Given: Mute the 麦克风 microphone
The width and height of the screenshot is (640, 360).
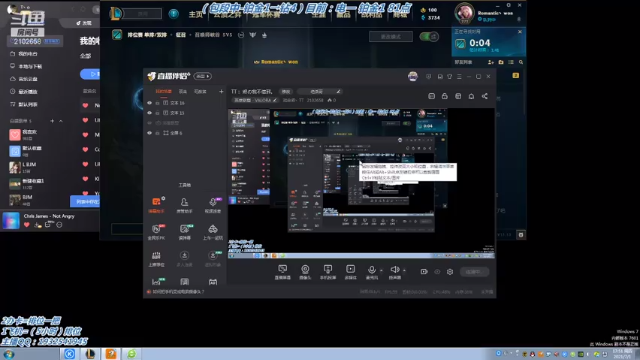Looking at the screenshot, I should pos(371,272).
